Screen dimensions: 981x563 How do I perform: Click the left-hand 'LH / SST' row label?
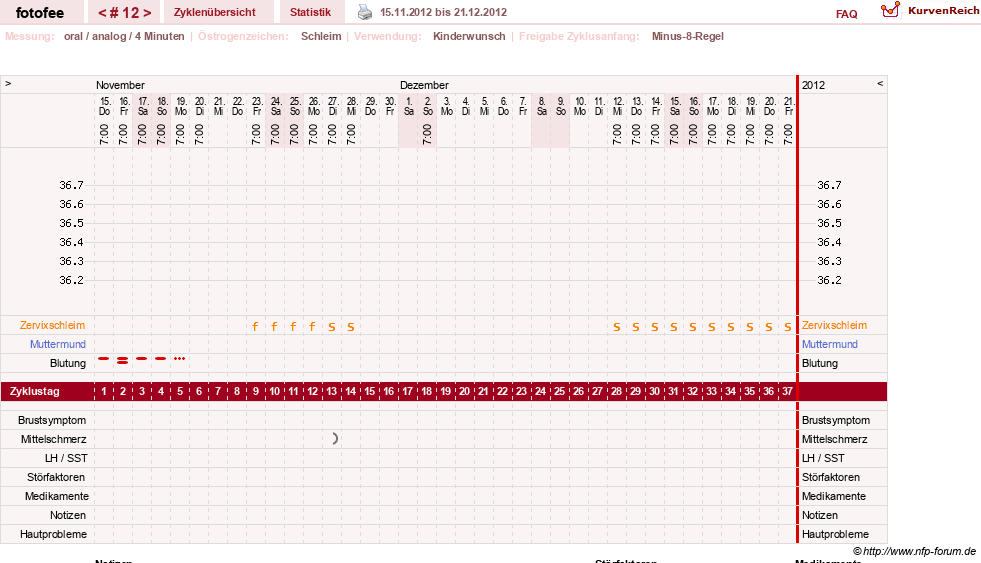(x=66, y=458)
